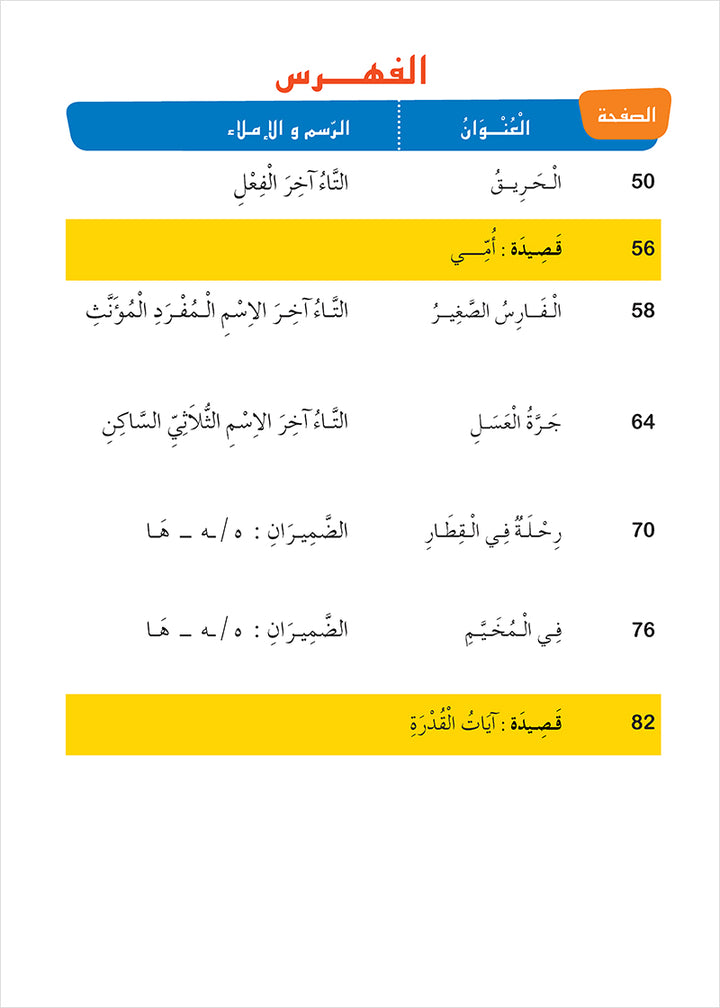Screen dimensions: 720x1008
Task: Click page number 56 in yellow row
Action: [643, 248]
